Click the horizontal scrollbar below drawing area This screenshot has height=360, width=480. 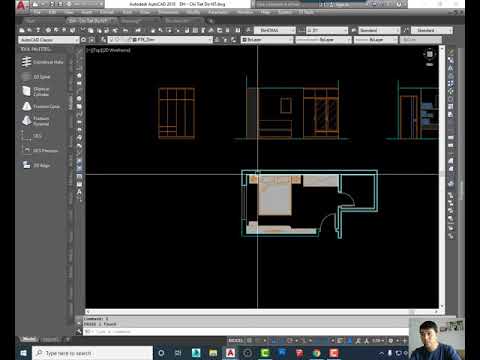tap(262, 312)
